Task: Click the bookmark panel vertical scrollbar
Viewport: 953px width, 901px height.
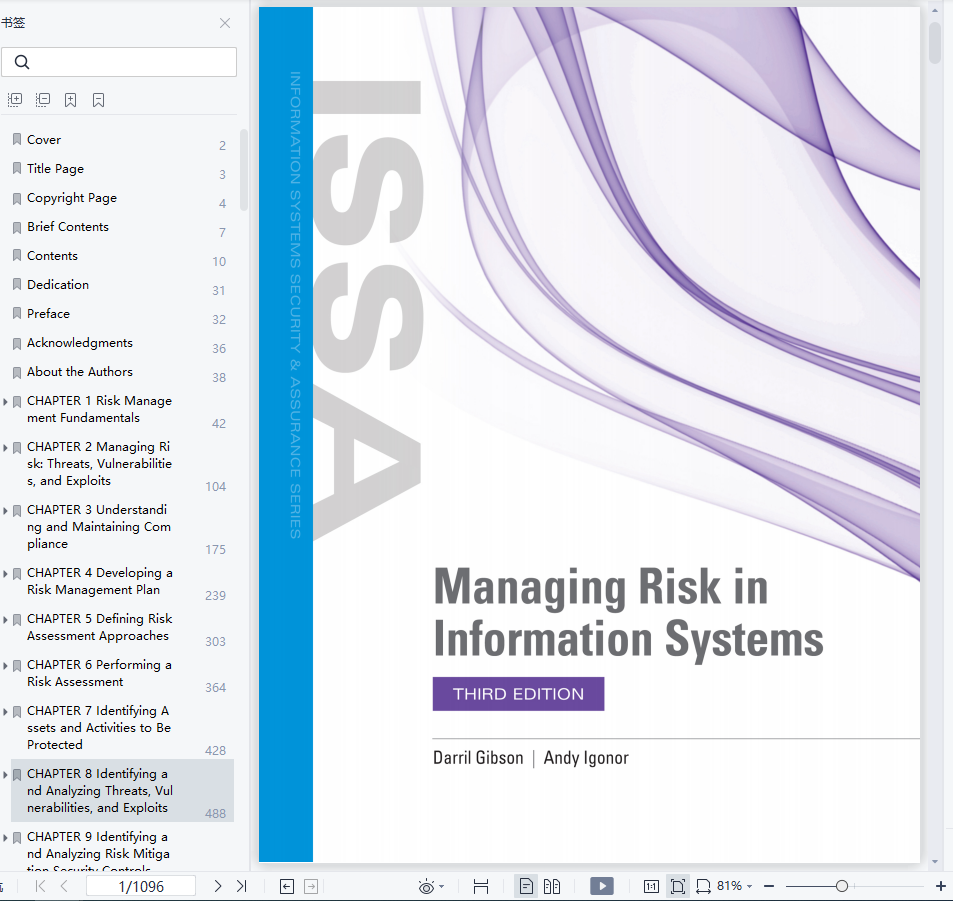Action: (x=244, y=170)
